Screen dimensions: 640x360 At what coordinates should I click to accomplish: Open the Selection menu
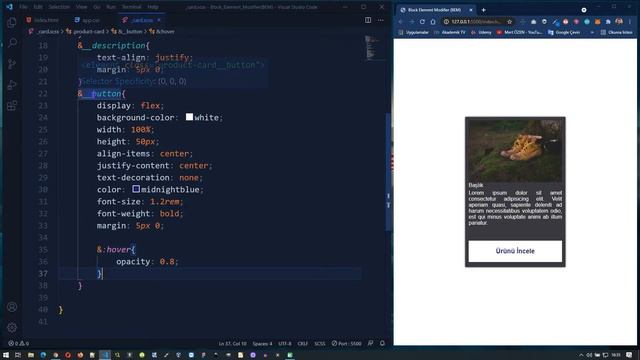tap(59, 7)
